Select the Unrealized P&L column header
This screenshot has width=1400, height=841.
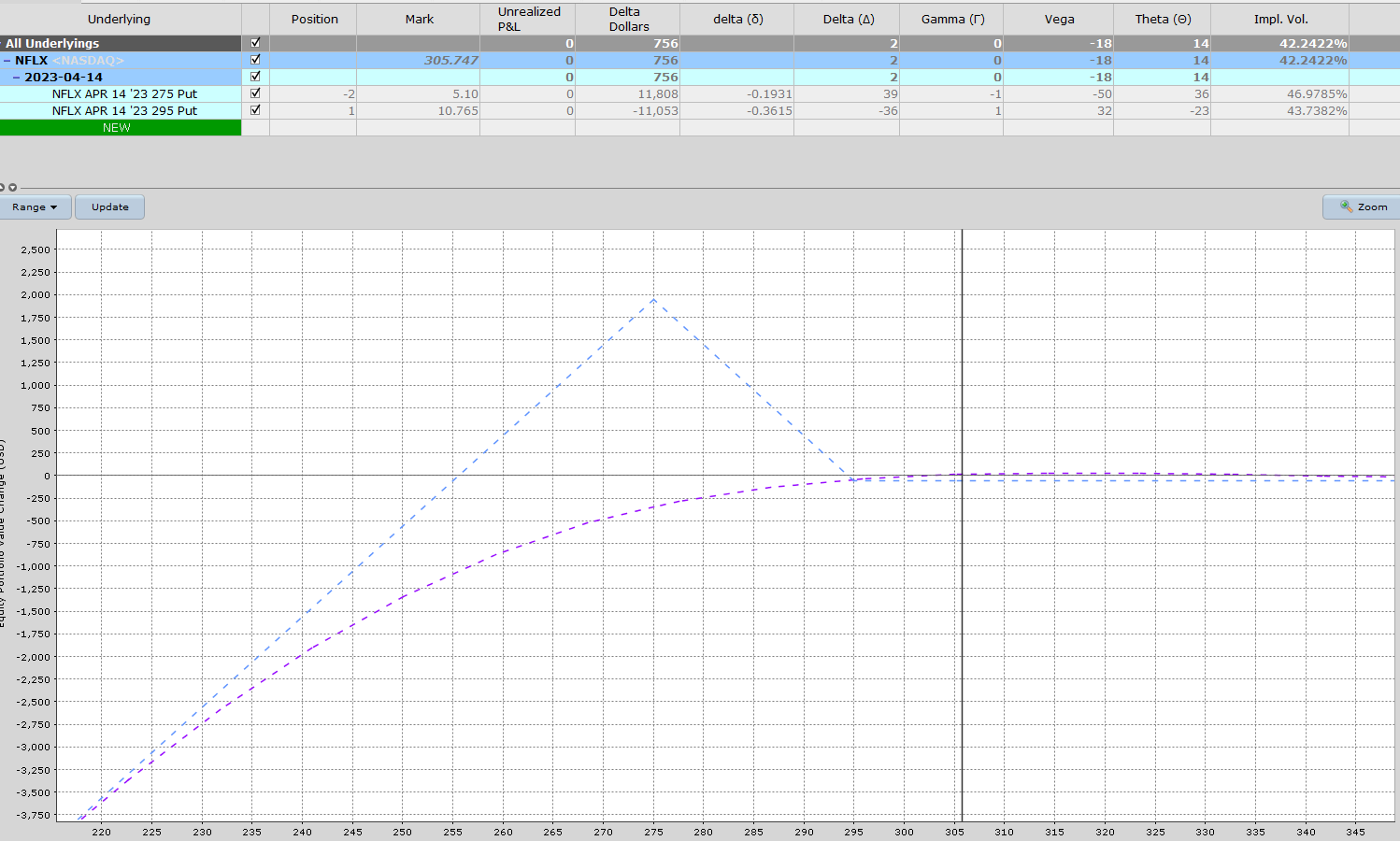(528, 19)
